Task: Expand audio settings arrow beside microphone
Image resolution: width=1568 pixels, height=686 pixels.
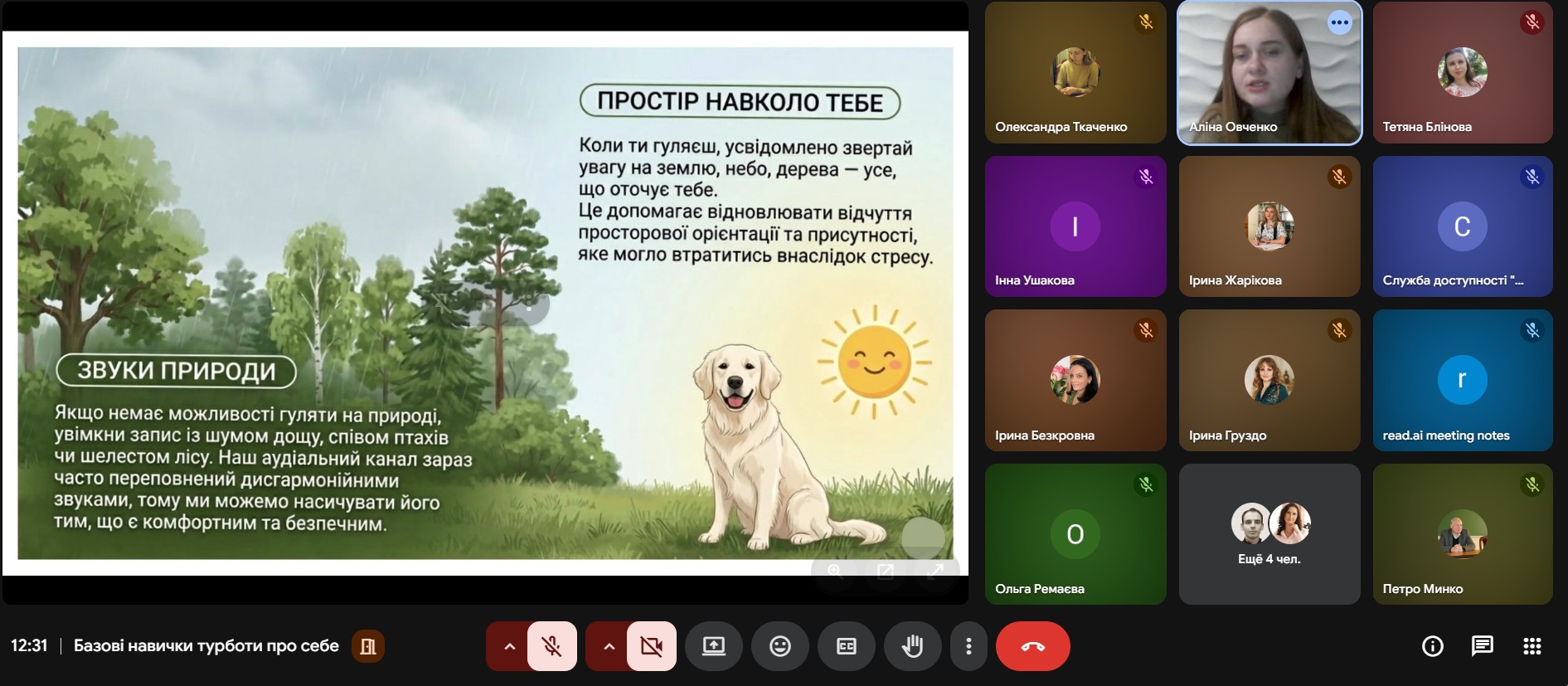Action: (509, 646)
